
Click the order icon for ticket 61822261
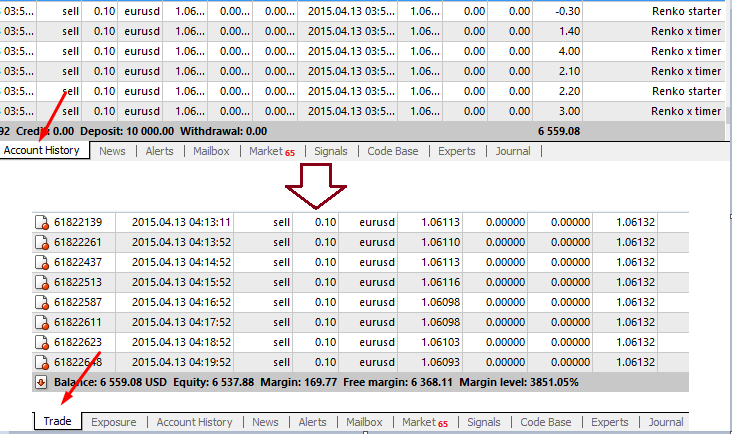pos(42,242)
